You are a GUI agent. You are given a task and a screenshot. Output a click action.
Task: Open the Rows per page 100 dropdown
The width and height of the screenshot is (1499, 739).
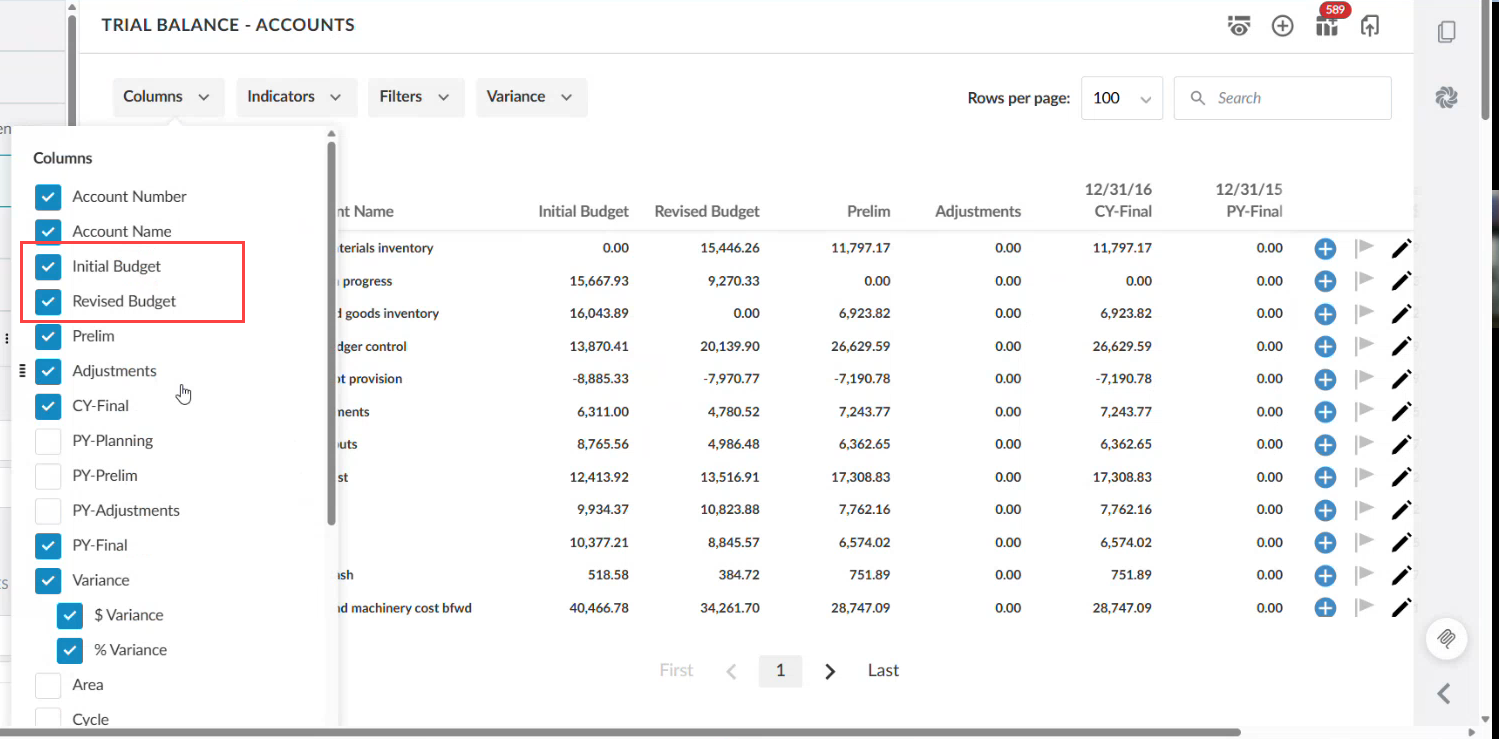point(1122,98)
